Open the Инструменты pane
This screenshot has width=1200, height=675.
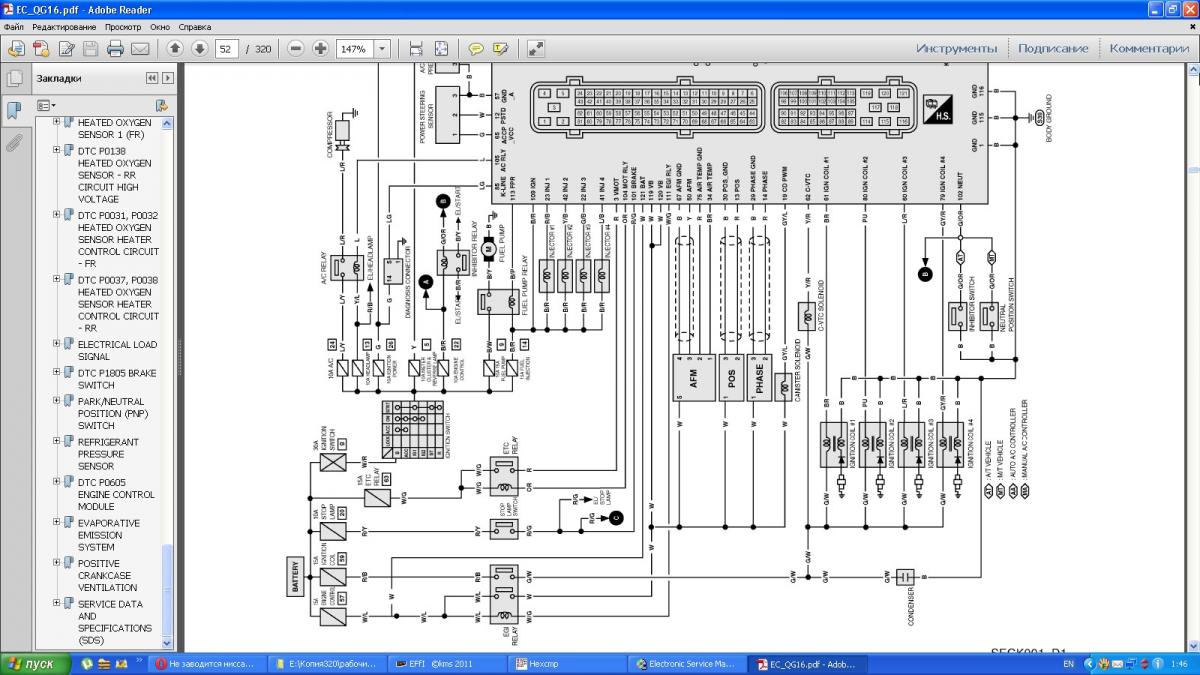pos(956,48)
